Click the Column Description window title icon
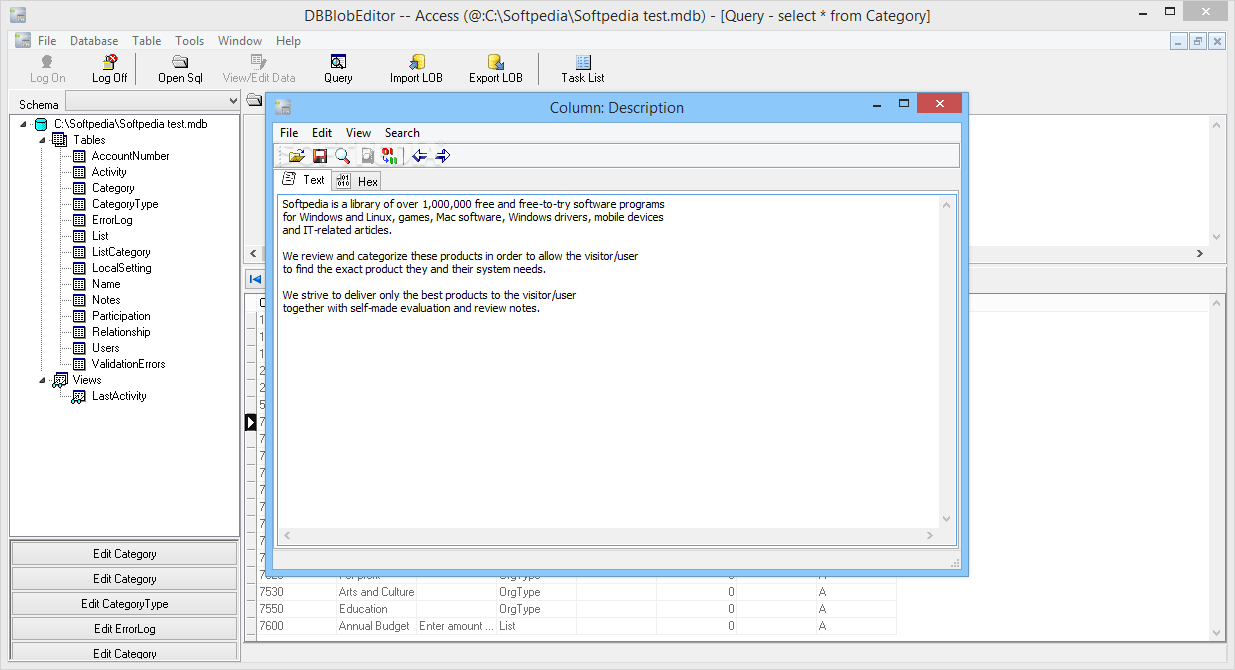Screen dimensions: 1235x670 [x=283, y=107]
